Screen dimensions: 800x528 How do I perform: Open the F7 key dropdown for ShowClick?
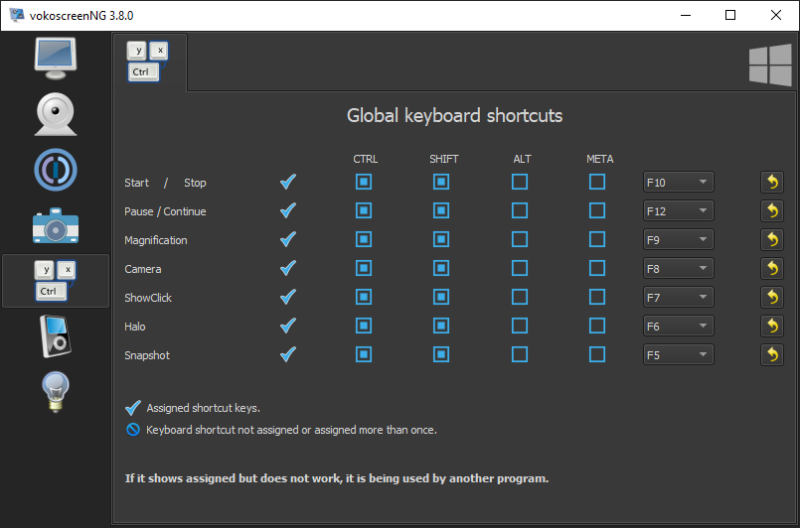point(679,297)
